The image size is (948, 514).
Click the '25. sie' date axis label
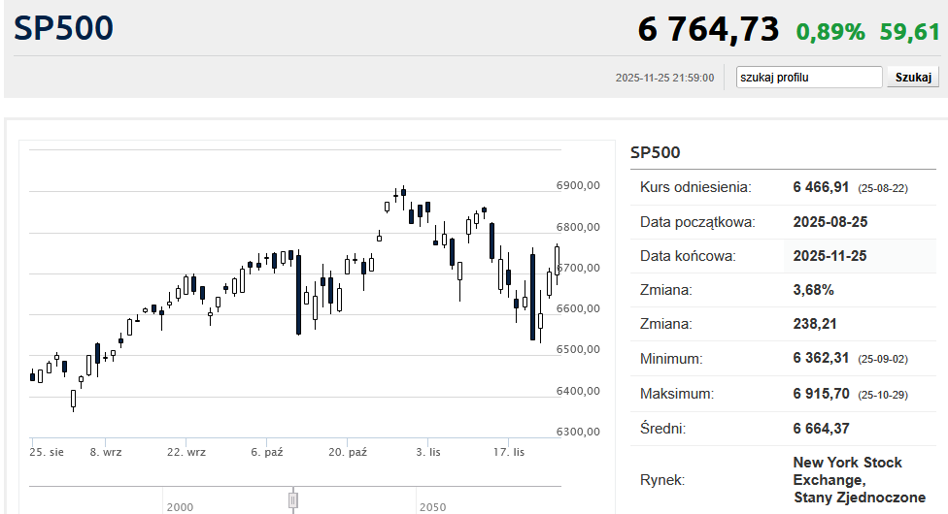point(47,452)
